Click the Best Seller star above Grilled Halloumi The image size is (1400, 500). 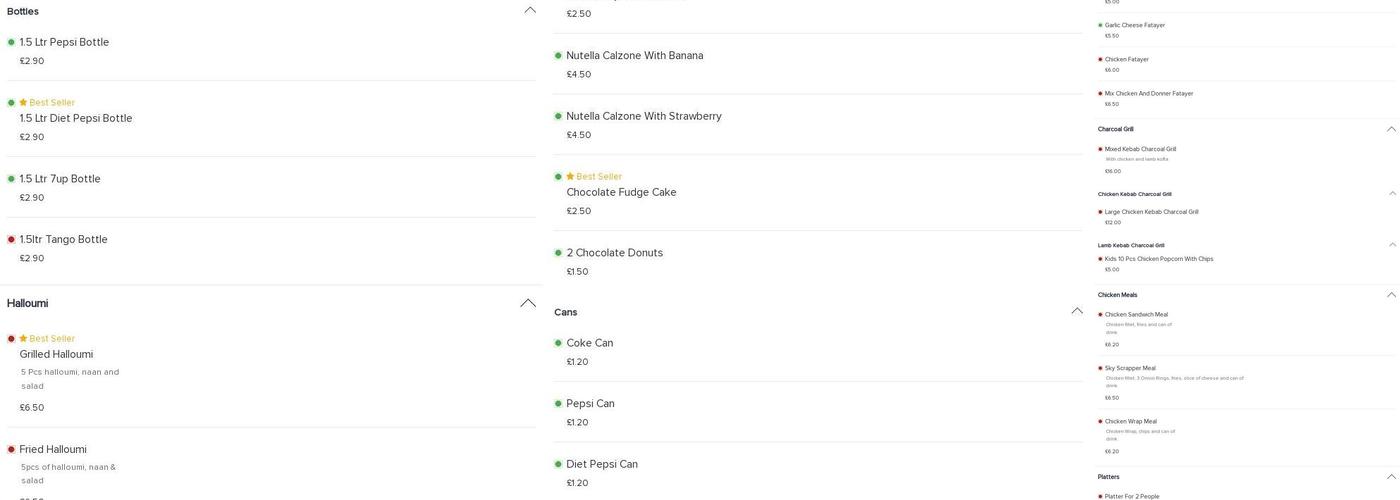23,339
